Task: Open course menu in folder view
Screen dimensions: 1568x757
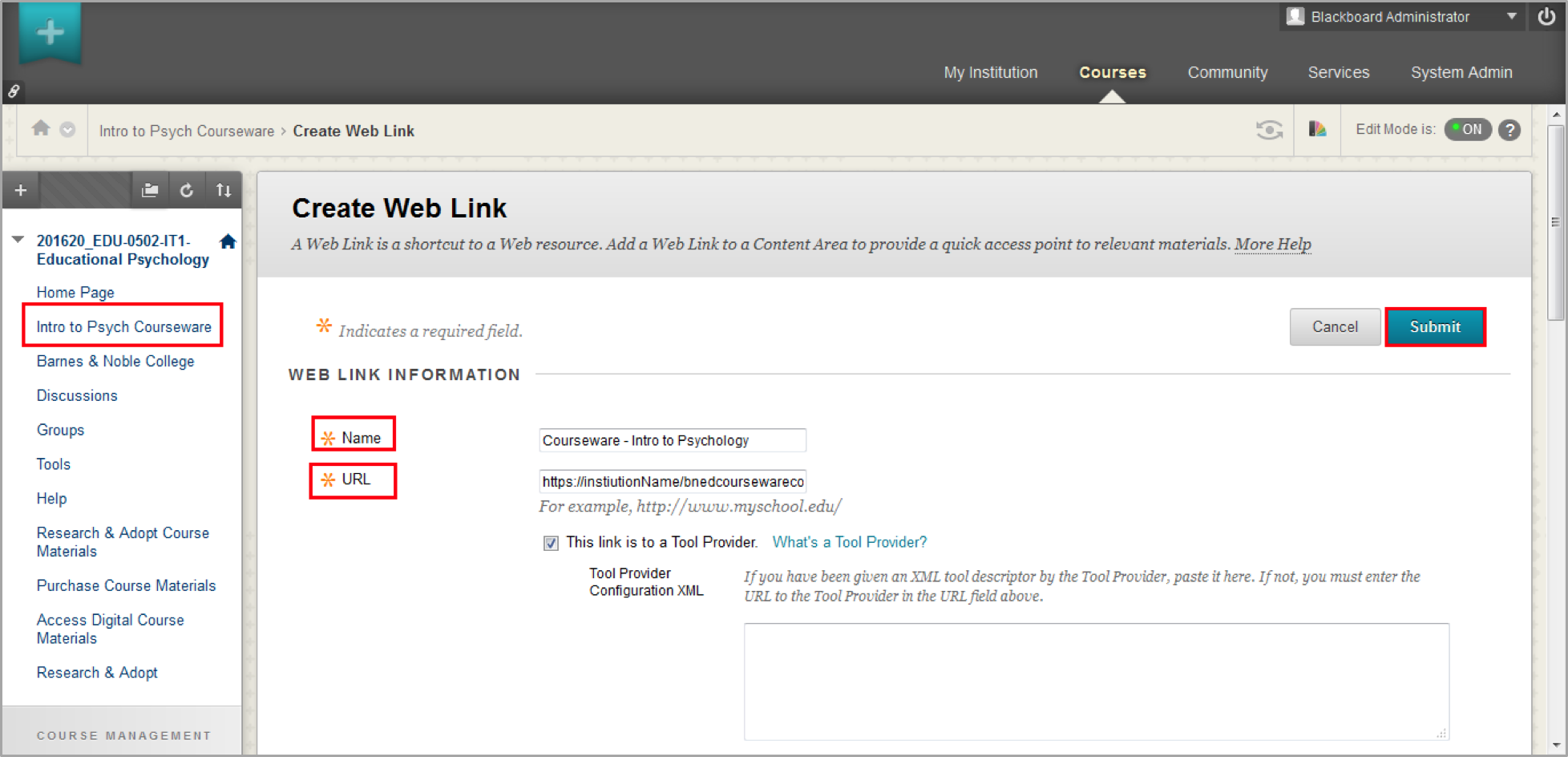Action: pos(150,190)
